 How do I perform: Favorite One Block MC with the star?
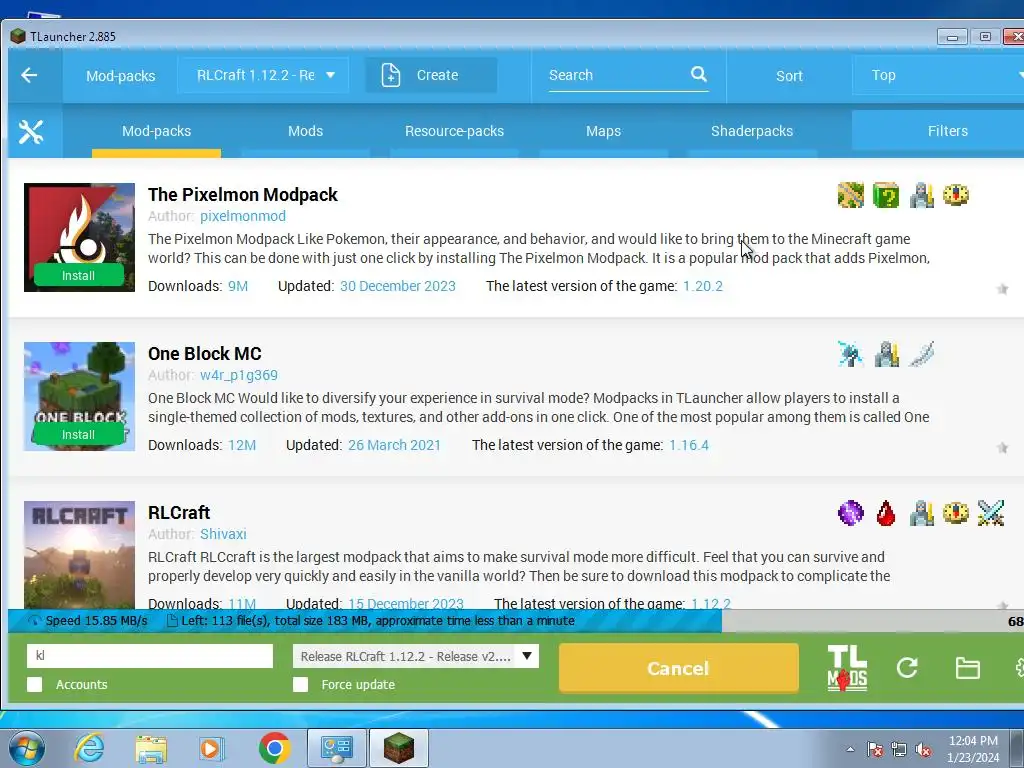[1002, 448]
